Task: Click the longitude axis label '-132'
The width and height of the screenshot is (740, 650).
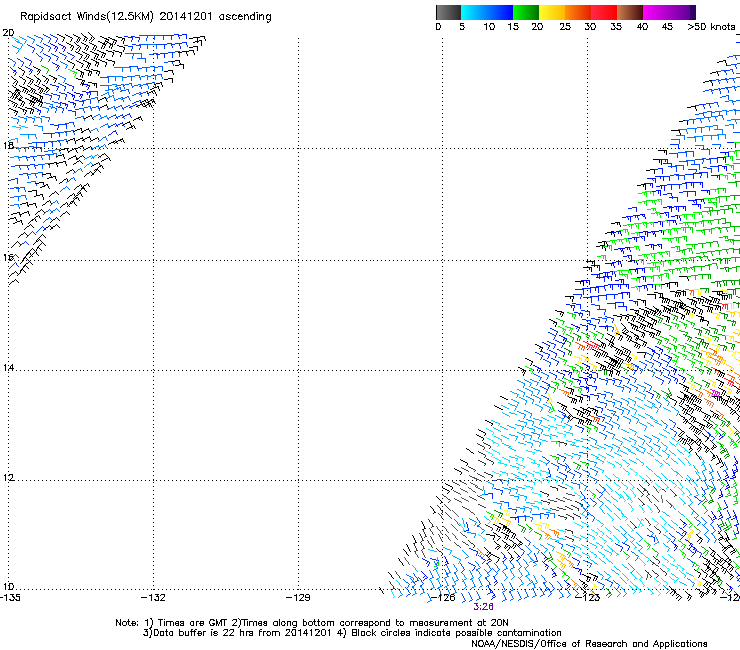Action: point(153,598)
